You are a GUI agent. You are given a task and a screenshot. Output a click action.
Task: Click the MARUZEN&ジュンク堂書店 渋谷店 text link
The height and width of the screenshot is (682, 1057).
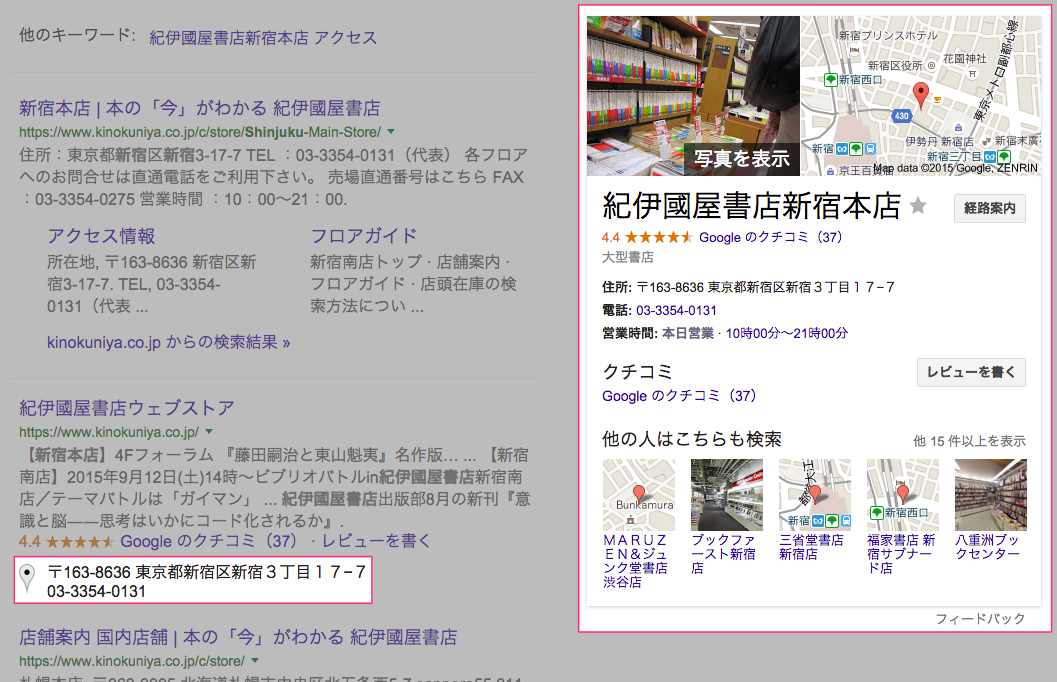point(636,561)
